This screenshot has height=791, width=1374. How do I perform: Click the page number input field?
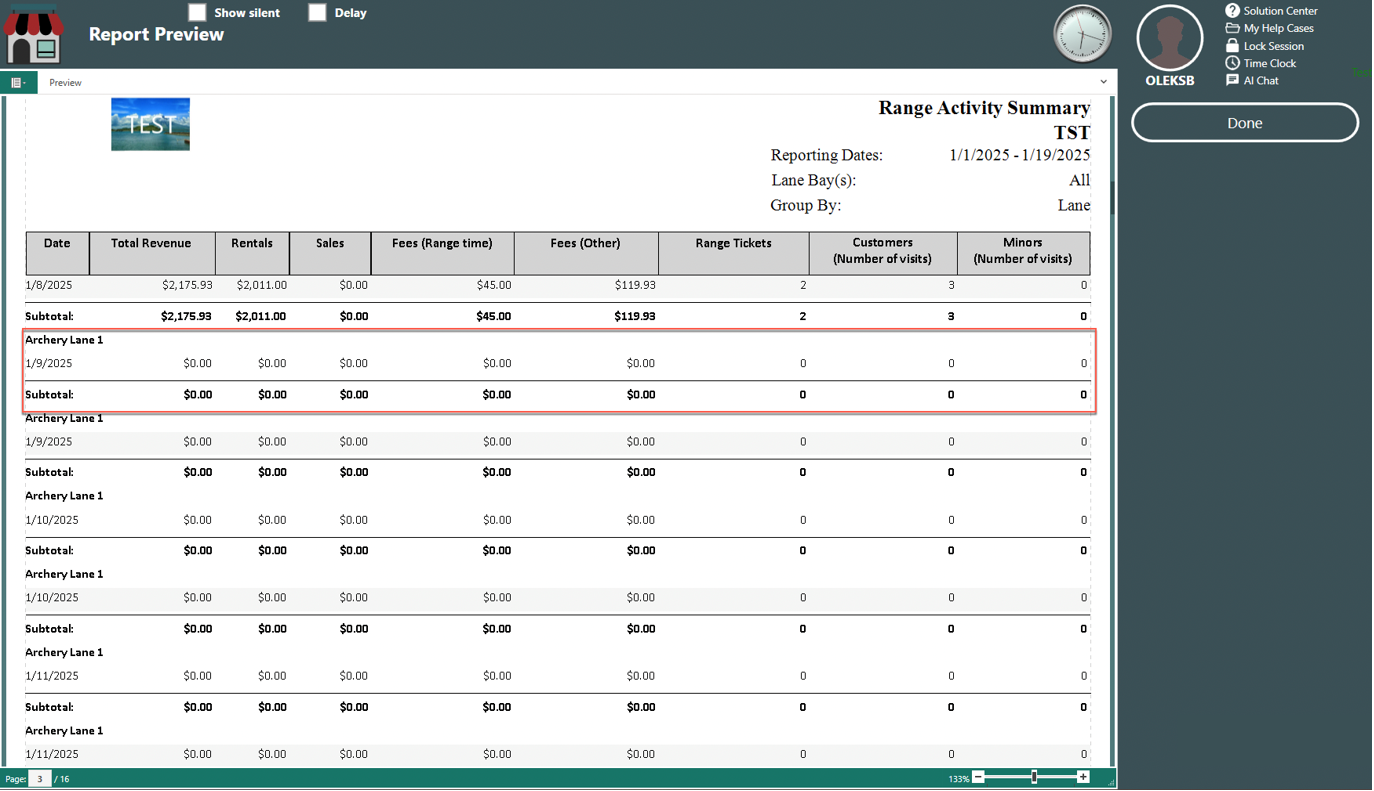(x=39, y=778)
